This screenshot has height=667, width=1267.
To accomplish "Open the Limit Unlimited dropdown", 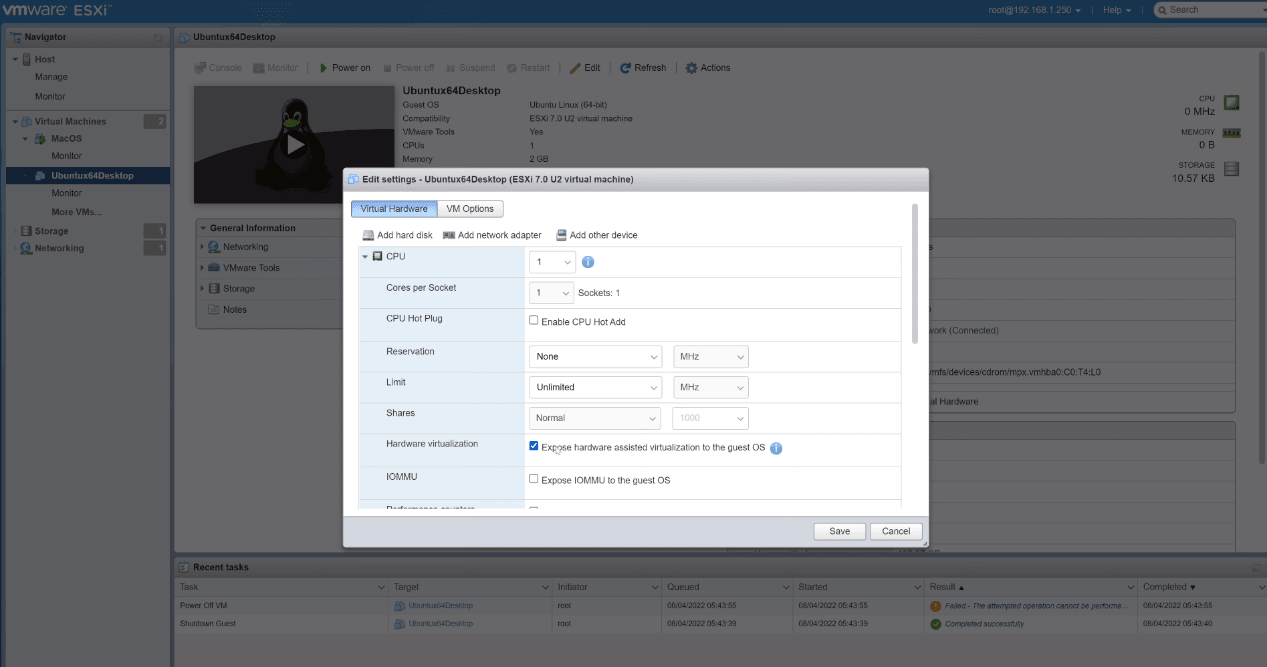I will click(x=595, y=387).
